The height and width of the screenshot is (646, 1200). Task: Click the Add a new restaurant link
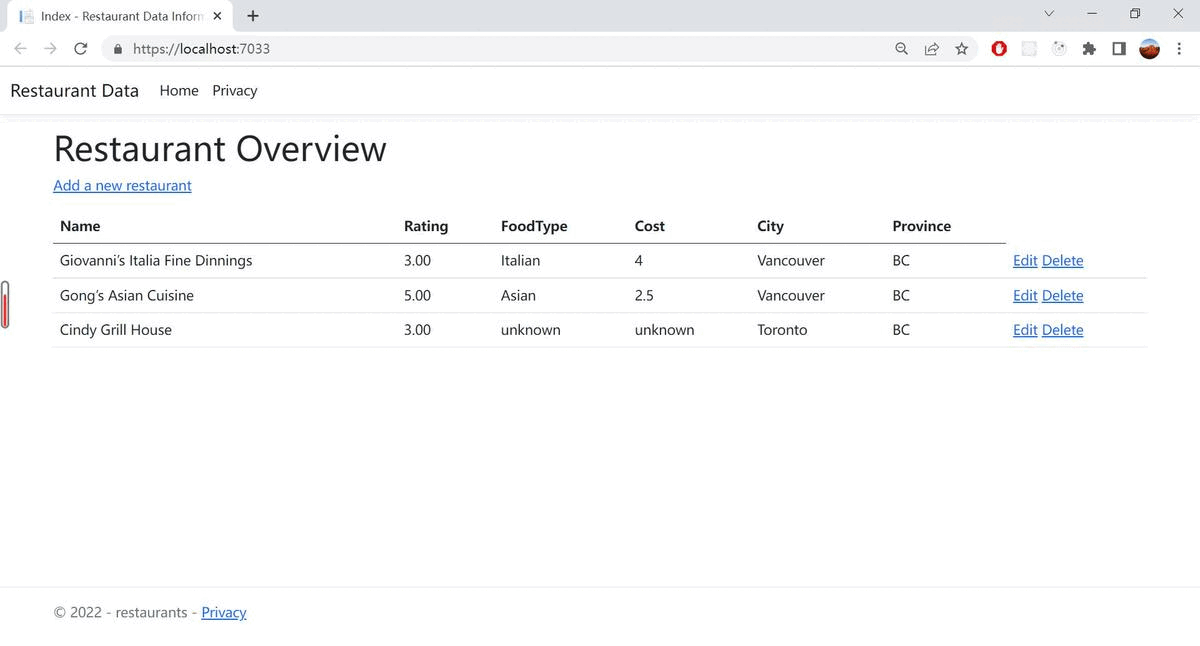122,185
